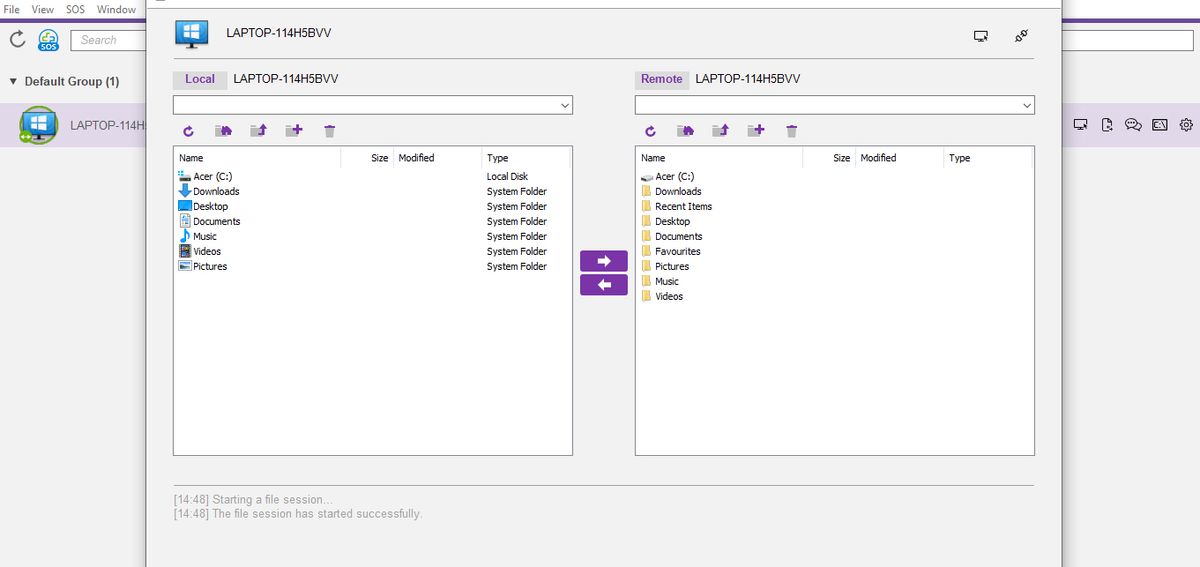Open the File menu
Image resolution: width=1200 pixels, height=567 pixels.
coord(12,9)
